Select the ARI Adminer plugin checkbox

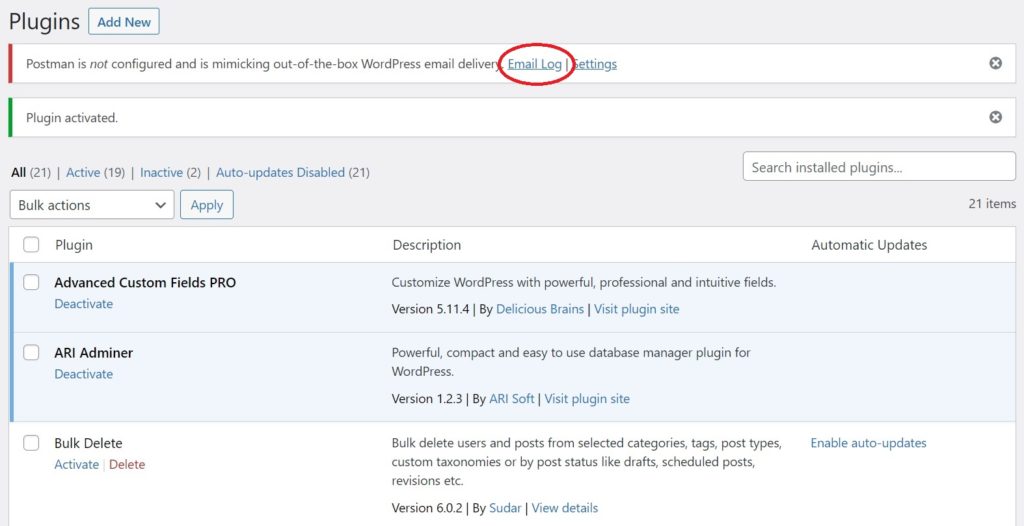point(31,353)
